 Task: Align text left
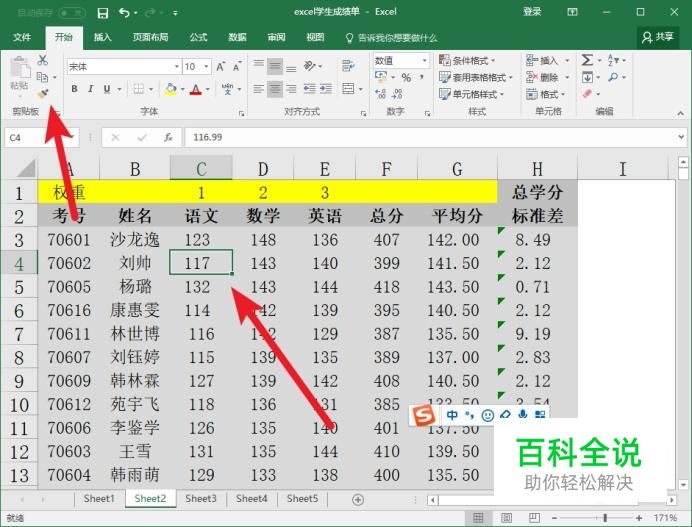259,89
